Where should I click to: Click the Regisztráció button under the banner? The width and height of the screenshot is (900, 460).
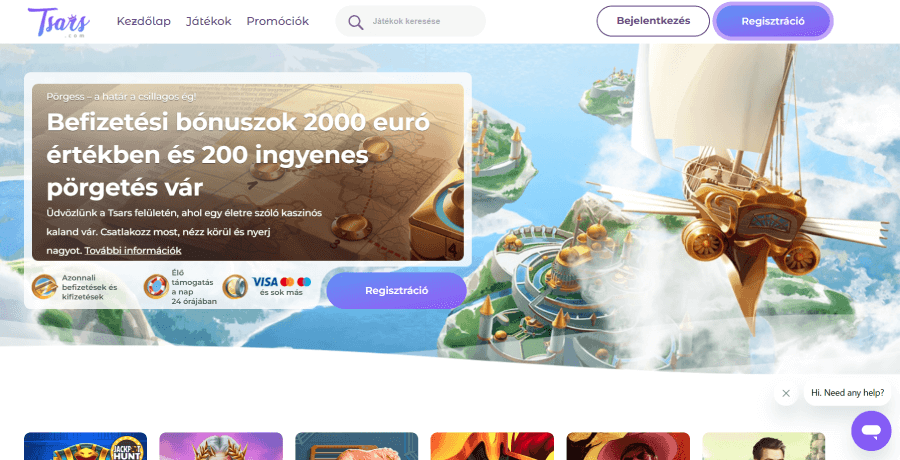(x=397, y=291)
